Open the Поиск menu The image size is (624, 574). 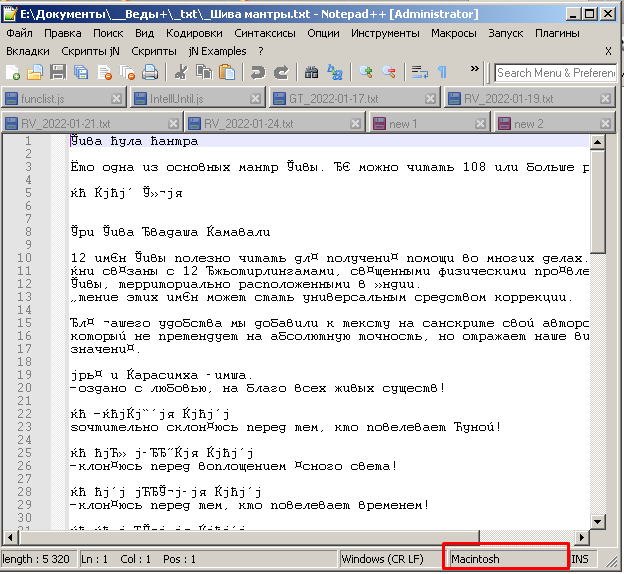click(x=108, y=33)
